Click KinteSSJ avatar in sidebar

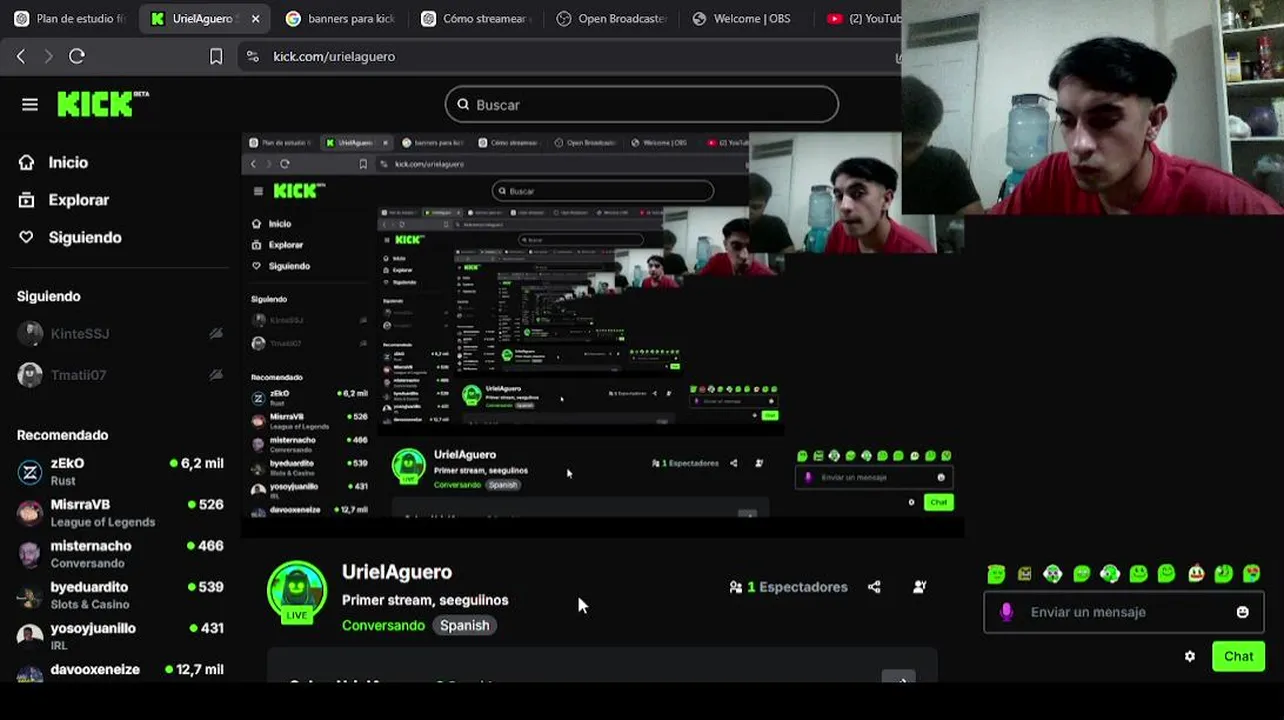30,334
